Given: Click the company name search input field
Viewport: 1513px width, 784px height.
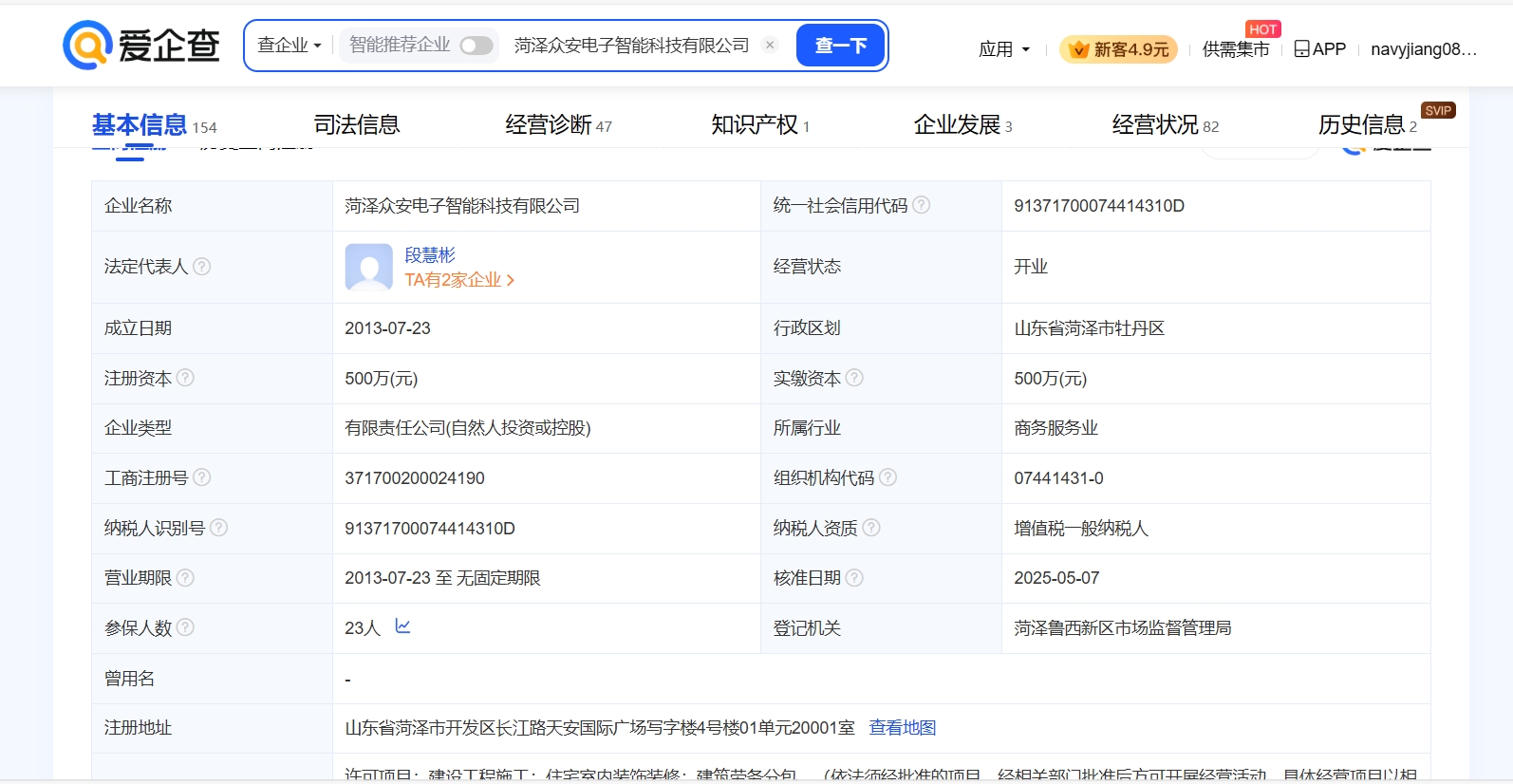Looking at the screenshot, I should (x=631, y=46).
